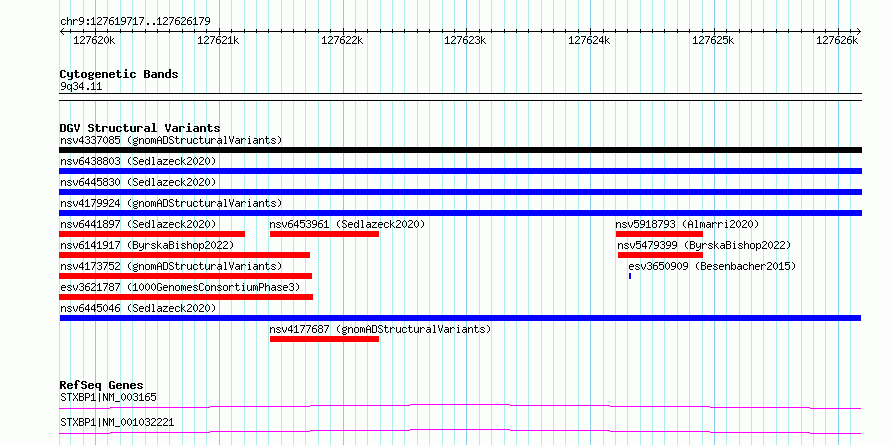The height and width of the screenshot is (445, 890).
Task: Open the nsv6141917 ByrskaBishop2022 label
Action: click(x=147, y=245)
